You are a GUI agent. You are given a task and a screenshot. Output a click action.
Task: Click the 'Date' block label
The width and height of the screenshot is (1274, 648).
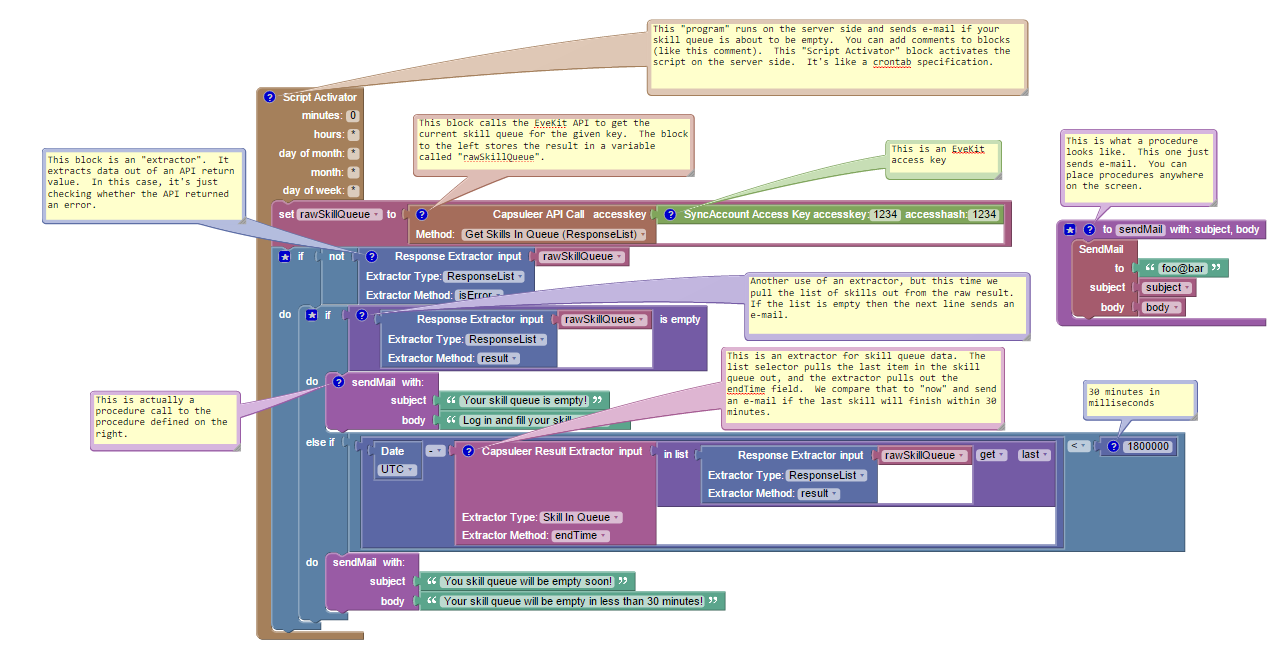(392, 451)
